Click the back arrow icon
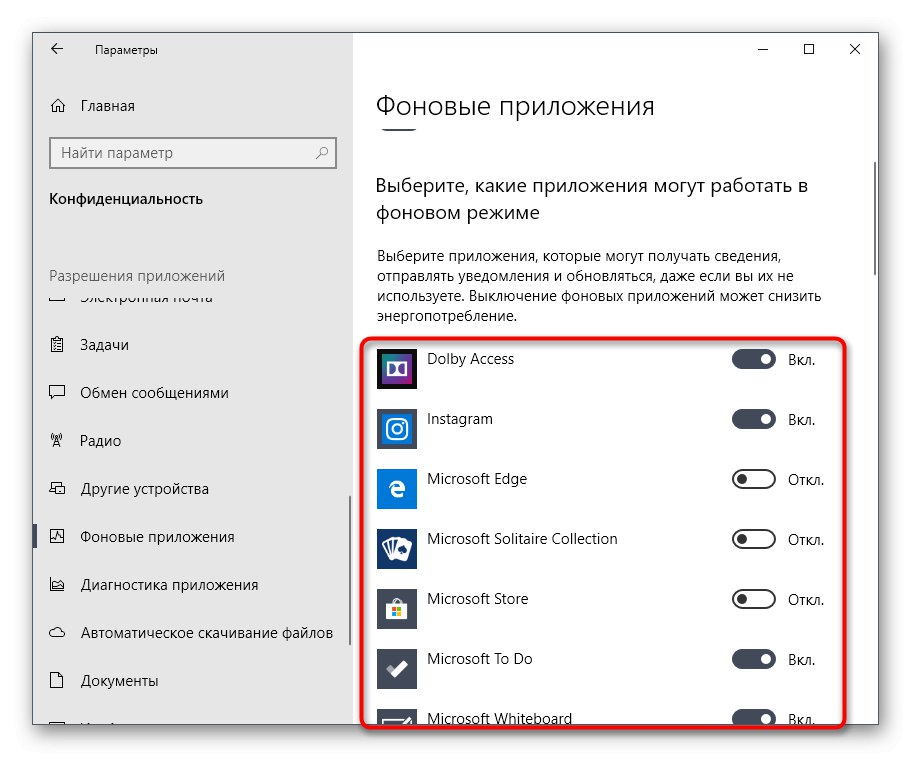Image resolution: width=911 pixels, height=757 pixels. (57, 49)
